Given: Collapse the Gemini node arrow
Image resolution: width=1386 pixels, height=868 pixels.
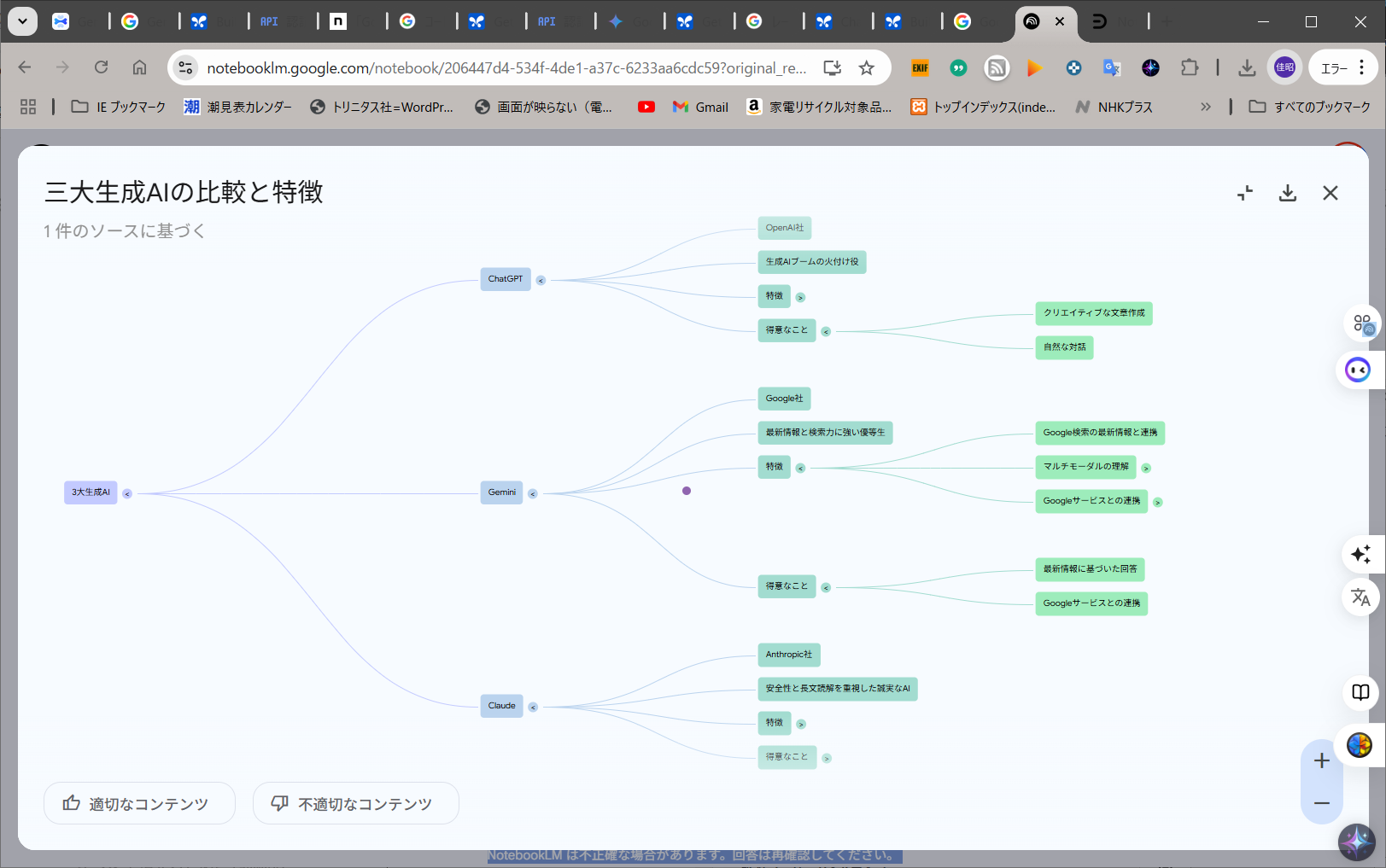Looking at the screenshot, I should (533, 493).
